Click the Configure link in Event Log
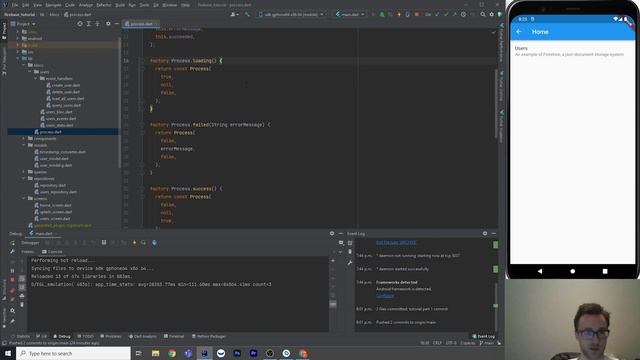The image size is (640, 360). (x=384, y=296)
